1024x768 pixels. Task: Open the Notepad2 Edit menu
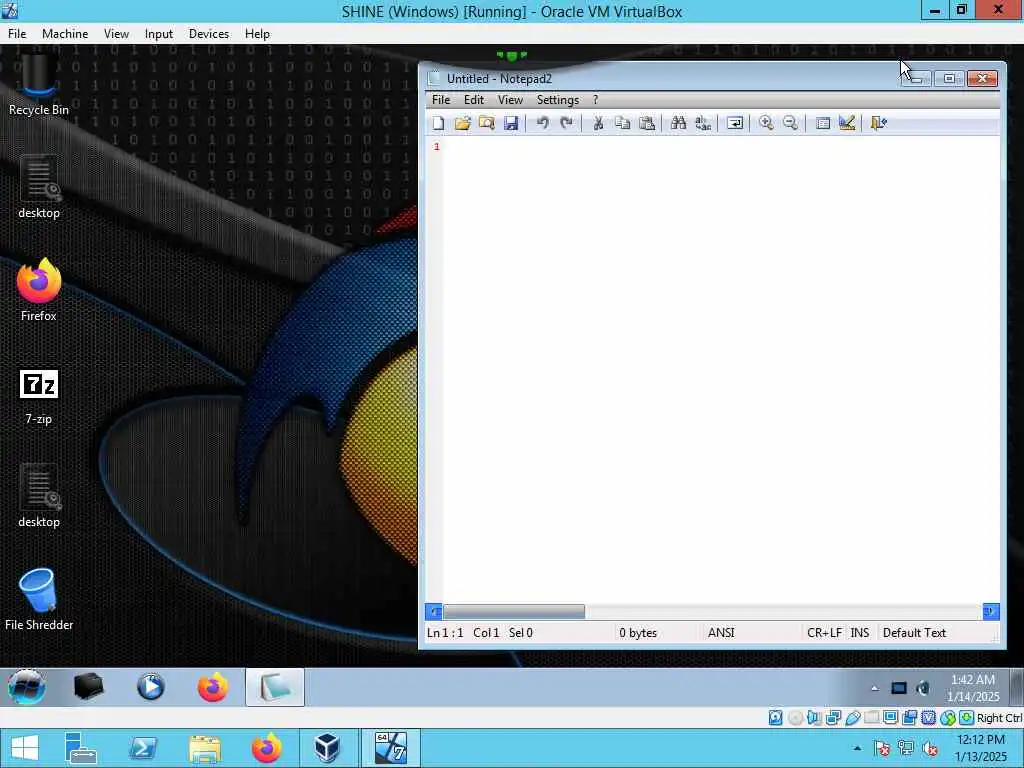click(x=474, y=100)
